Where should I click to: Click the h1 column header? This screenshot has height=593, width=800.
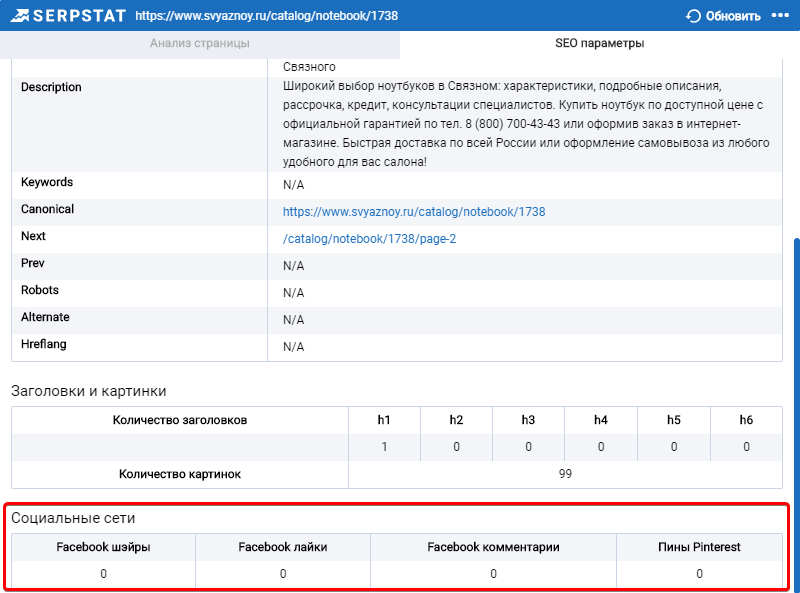click(x=384, y=421)
